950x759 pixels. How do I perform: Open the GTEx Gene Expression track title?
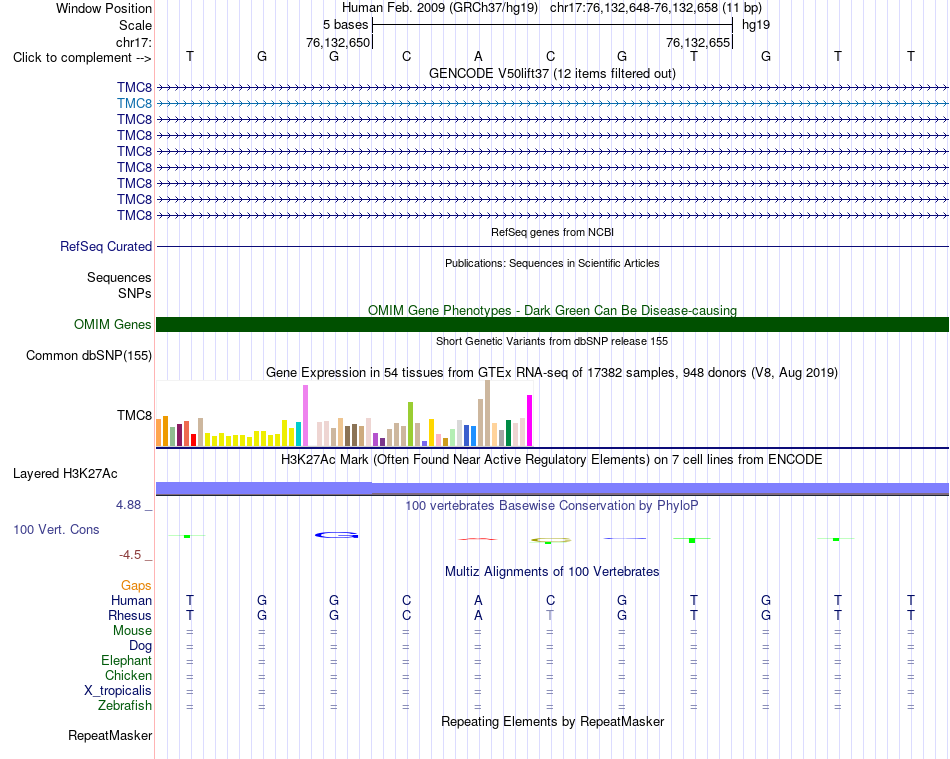(x=552, y=373)
